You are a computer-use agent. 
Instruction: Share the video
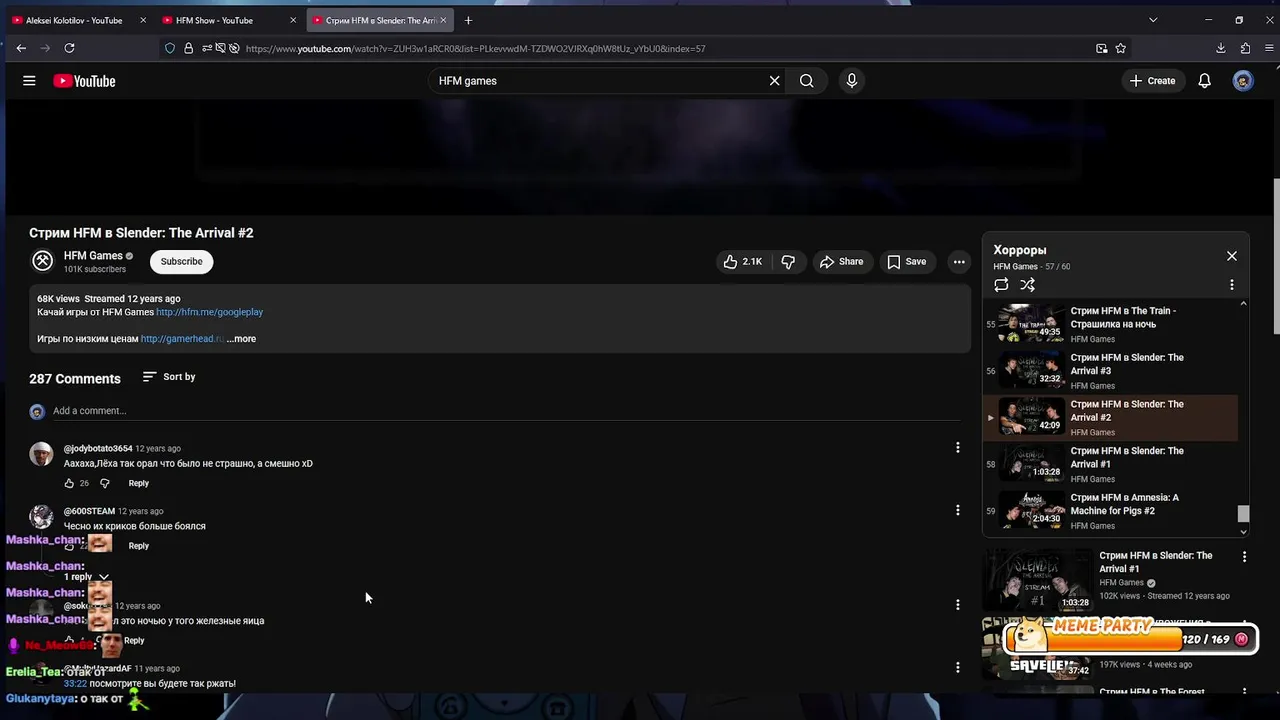tap(841, 262)
